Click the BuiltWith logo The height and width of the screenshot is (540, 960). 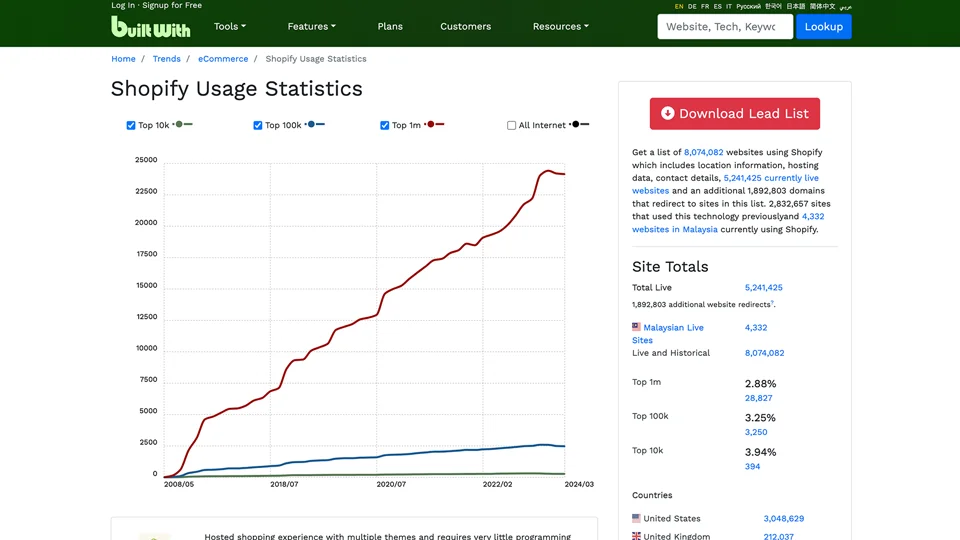[x=151, y=26]
